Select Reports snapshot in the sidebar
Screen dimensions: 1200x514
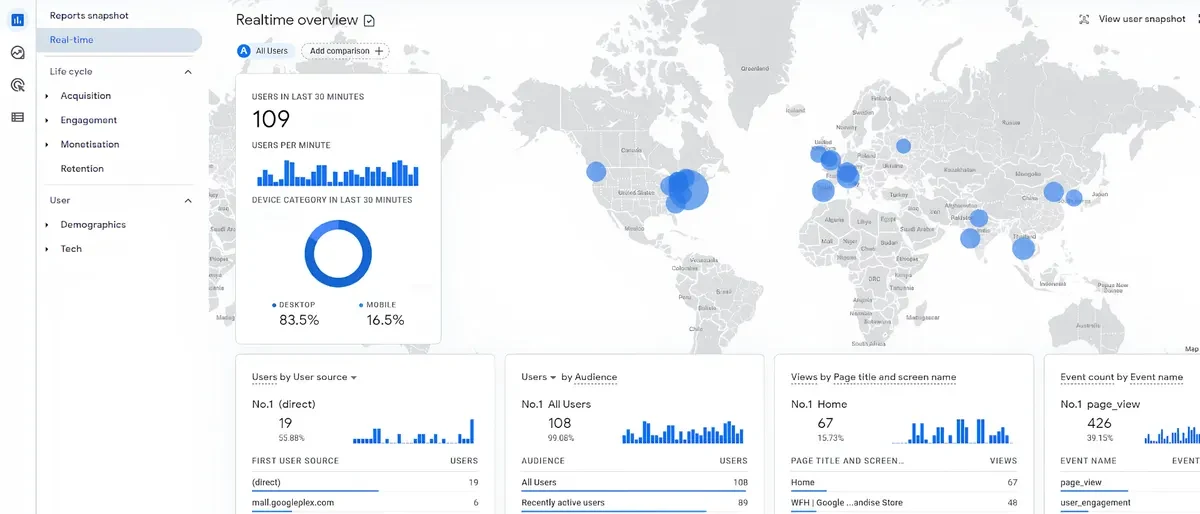point(89,16)
